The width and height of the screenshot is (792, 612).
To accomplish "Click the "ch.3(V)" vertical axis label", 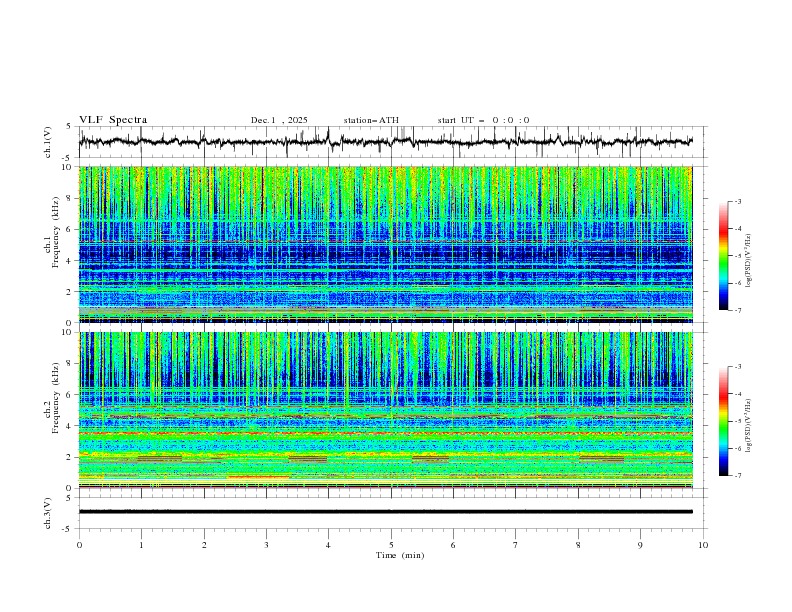I will [x=48, y=513].
